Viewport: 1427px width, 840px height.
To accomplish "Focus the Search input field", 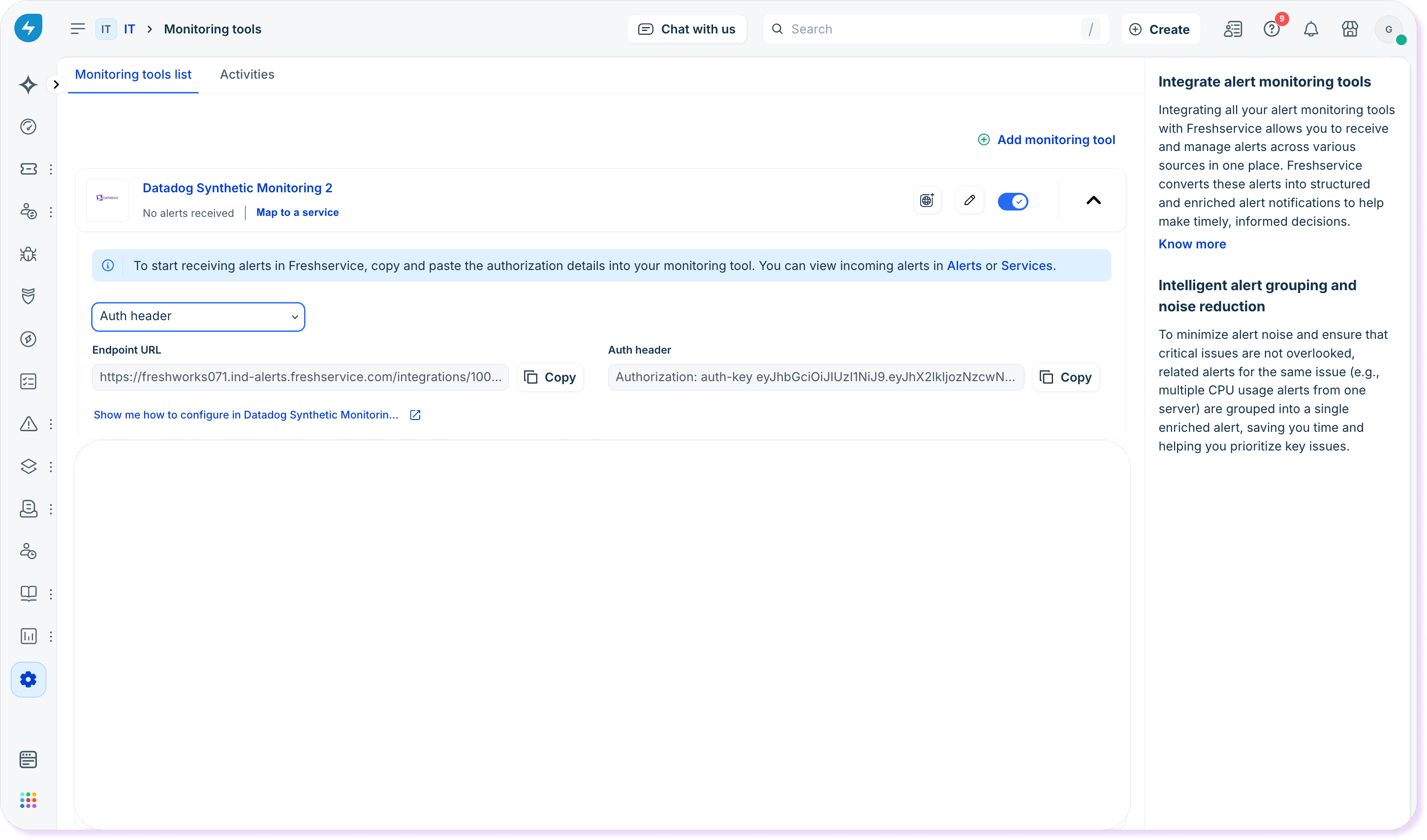I will pos(929,30).
